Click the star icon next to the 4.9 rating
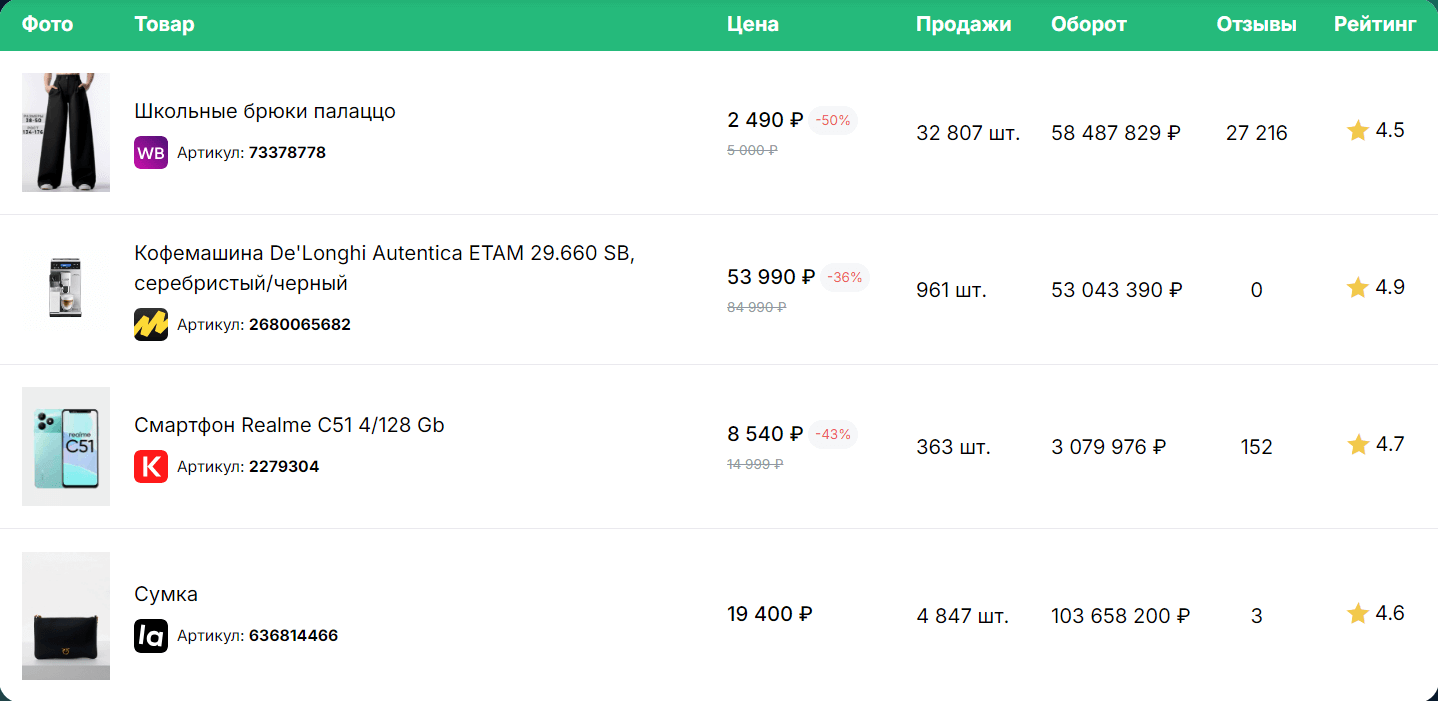 click(x=1357, y=287)
